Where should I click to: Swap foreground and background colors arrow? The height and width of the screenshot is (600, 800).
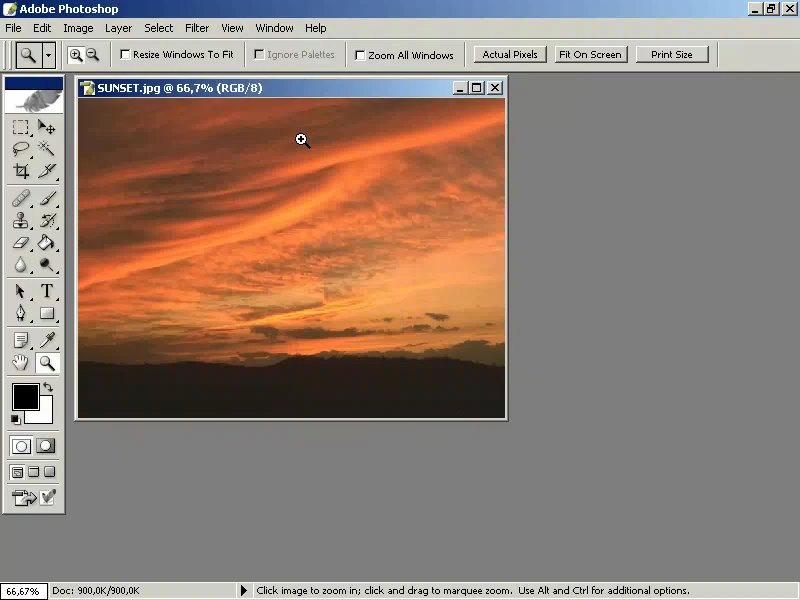pyautogui.click(x=48, y=387)
